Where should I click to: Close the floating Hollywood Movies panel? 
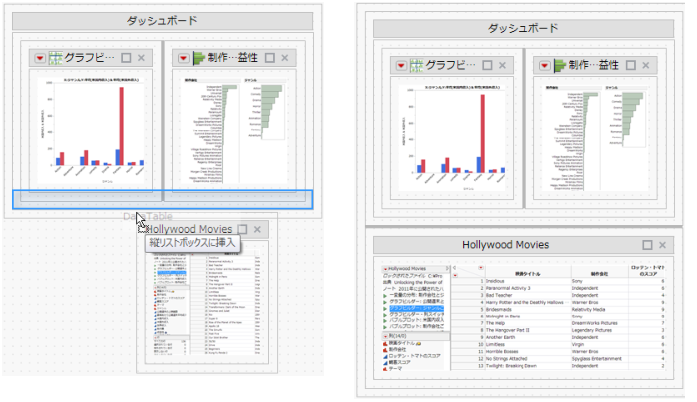coord(257,229)
